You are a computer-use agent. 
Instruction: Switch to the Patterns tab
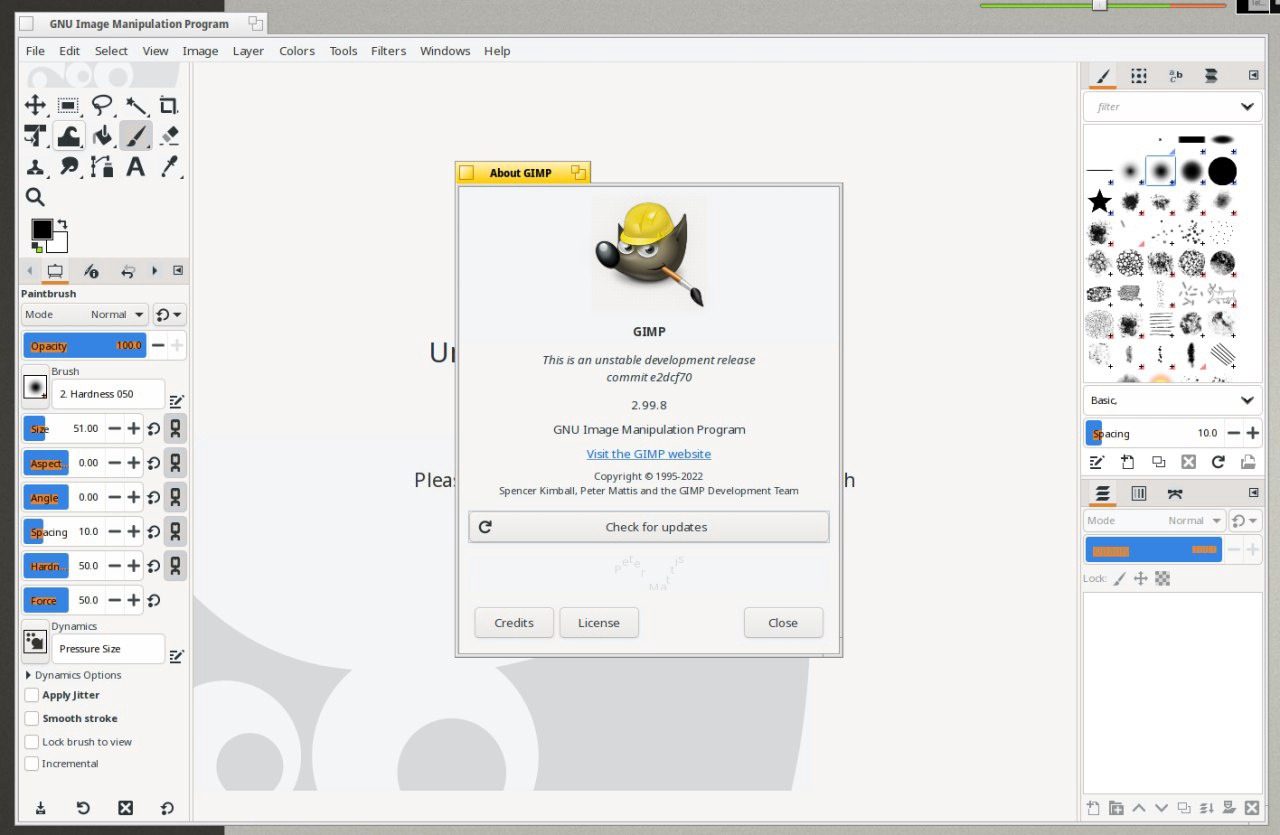pos(1138,76)
